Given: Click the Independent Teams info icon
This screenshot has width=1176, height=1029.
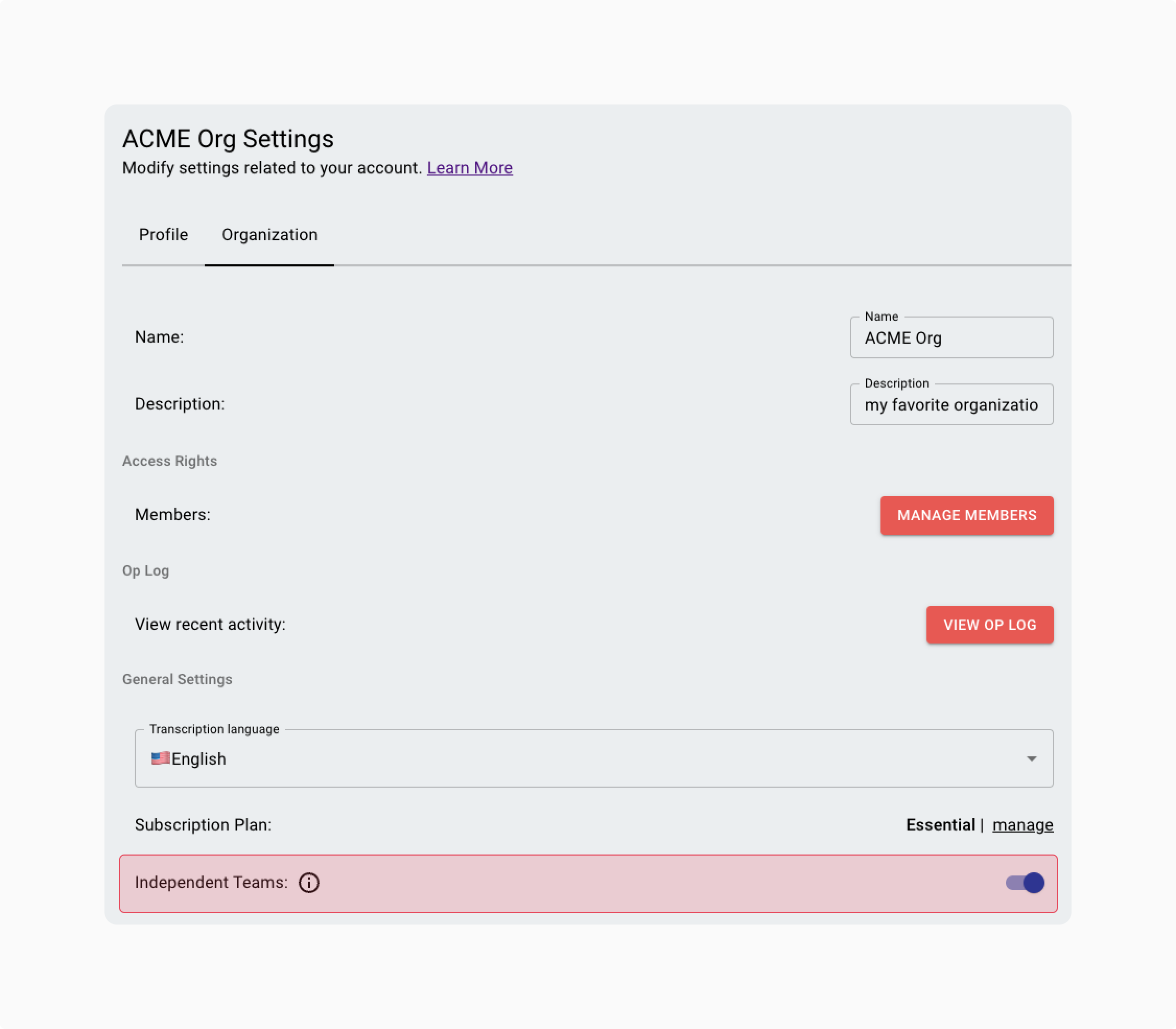Looking at the screenshot, I should point(310,883).
